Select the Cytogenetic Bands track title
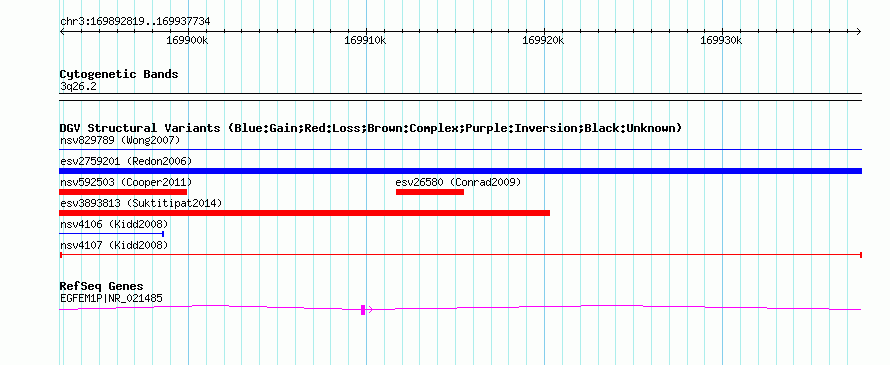Viewport: 890px width, 365px height. (x=119, y=74)
